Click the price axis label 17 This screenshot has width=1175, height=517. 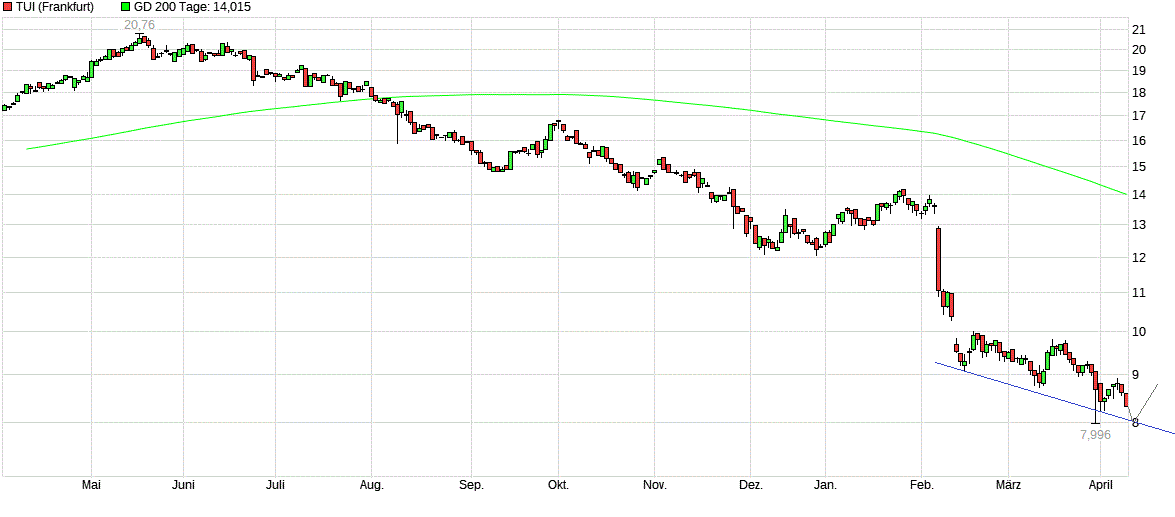pos(1138,115)
